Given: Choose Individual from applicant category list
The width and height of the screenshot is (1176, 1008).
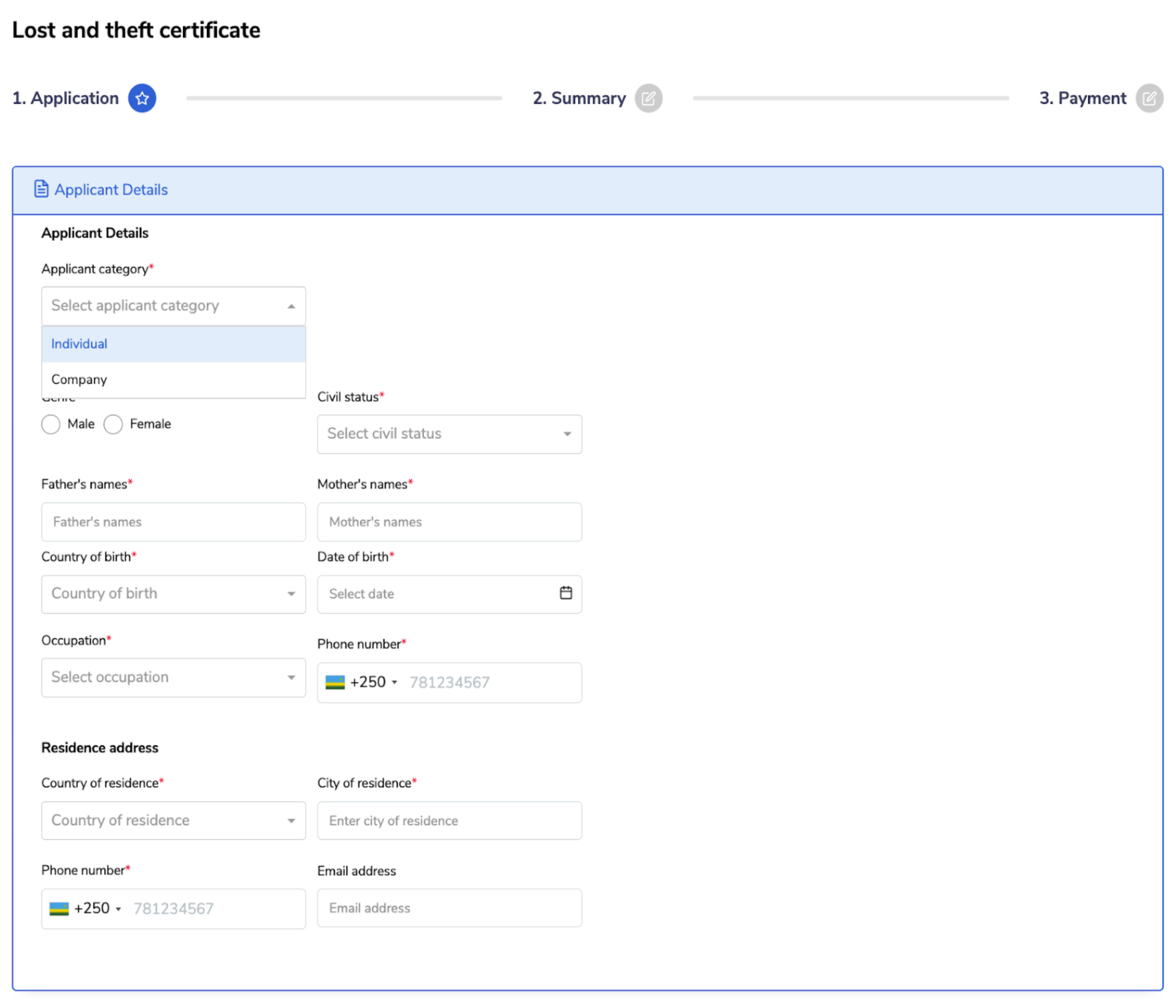Looking at the screenshot, I should coord(173,344).
